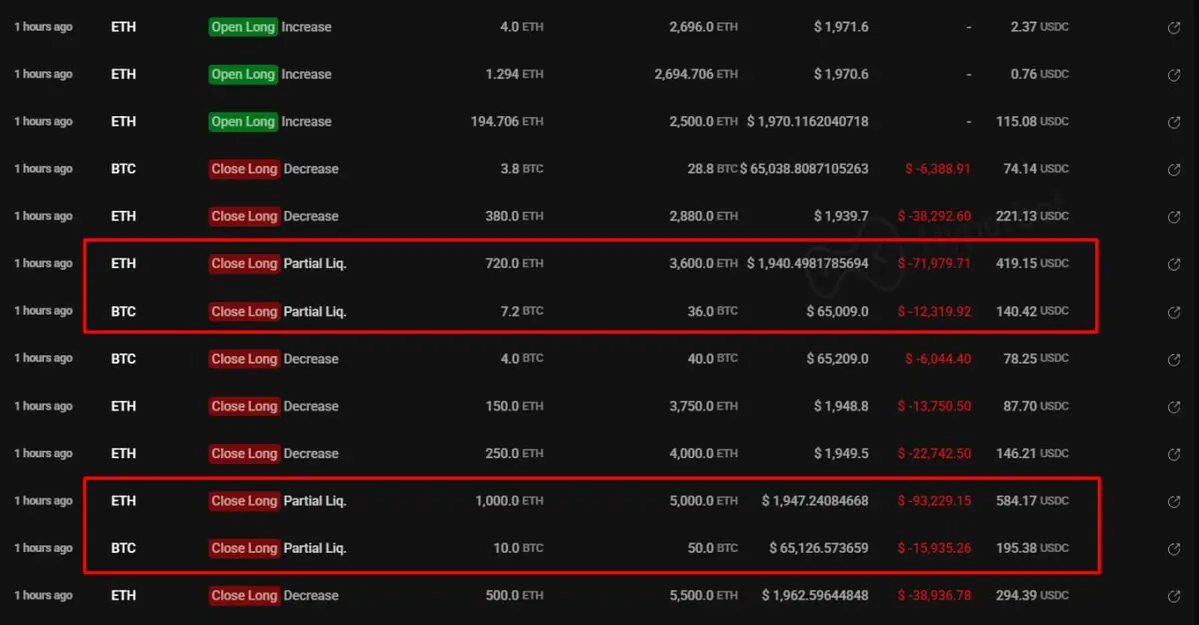Open external link icon for 194.706 ETH row

coord(1174,122)
